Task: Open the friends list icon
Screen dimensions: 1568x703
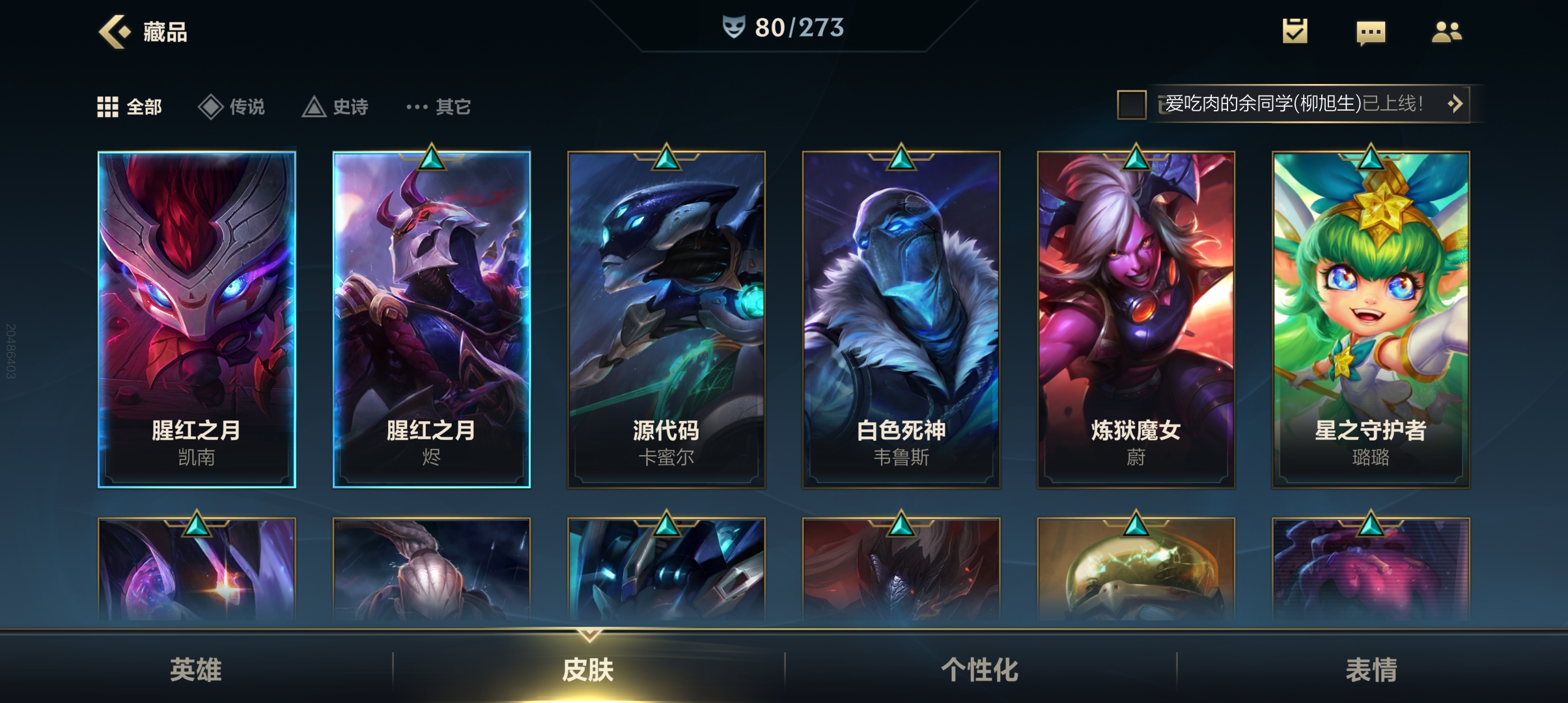Action: pos(1447,31)
